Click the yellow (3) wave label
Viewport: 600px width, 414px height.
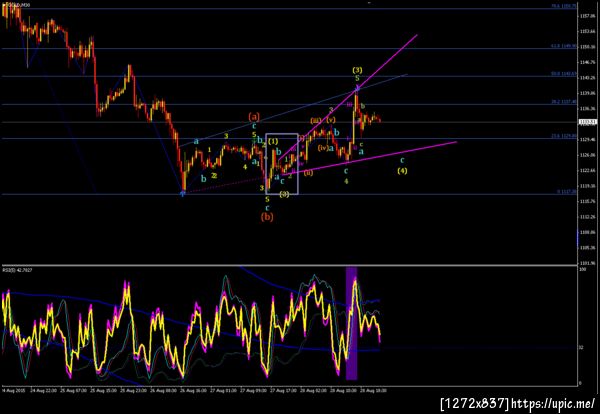pos(357,70)
